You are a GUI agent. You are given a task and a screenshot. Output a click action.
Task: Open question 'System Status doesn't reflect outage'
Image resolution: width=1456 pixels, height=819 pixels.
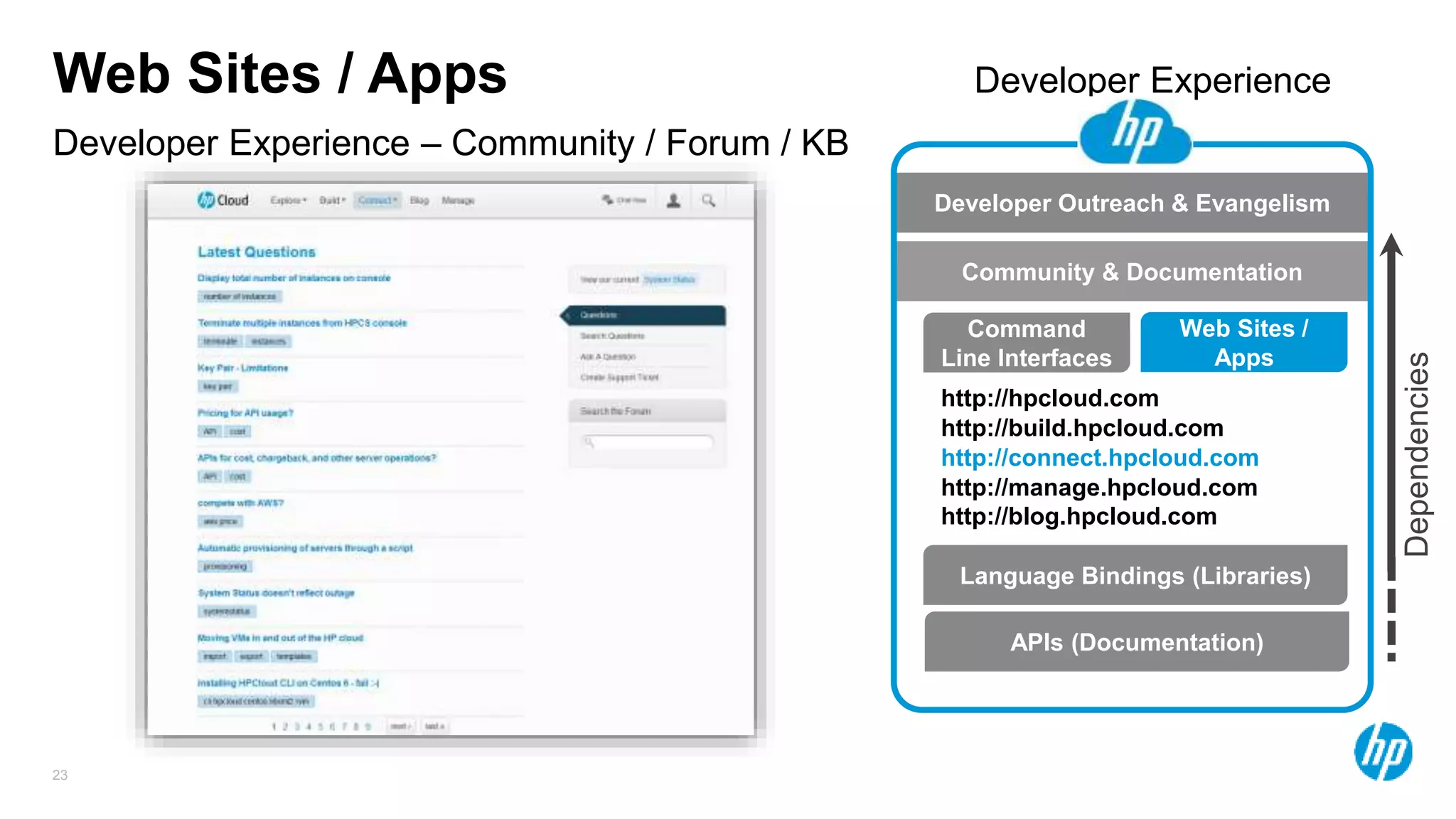(276, 592)
